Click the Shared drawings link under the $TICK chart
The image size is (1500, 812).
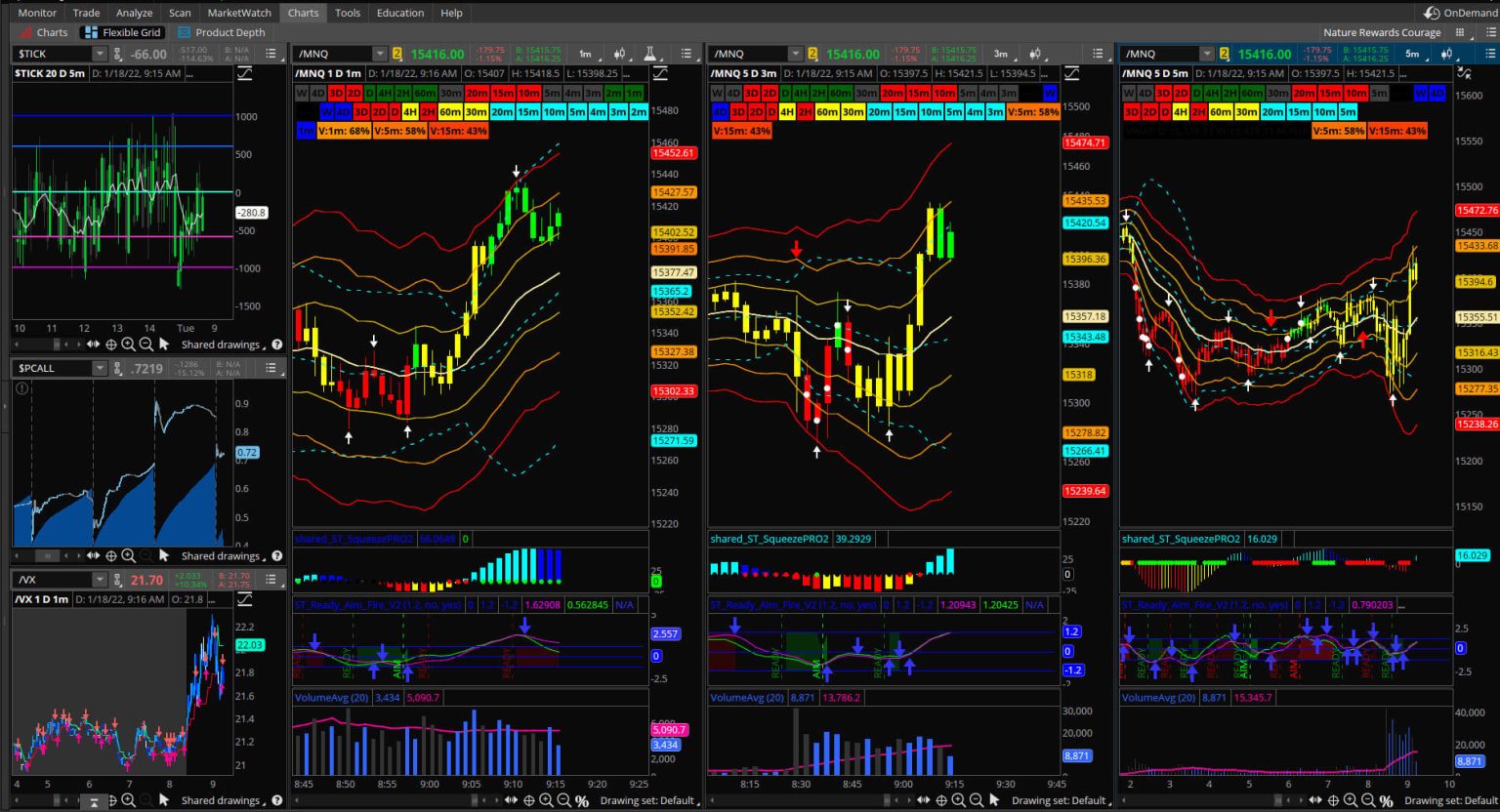[219, 344]
